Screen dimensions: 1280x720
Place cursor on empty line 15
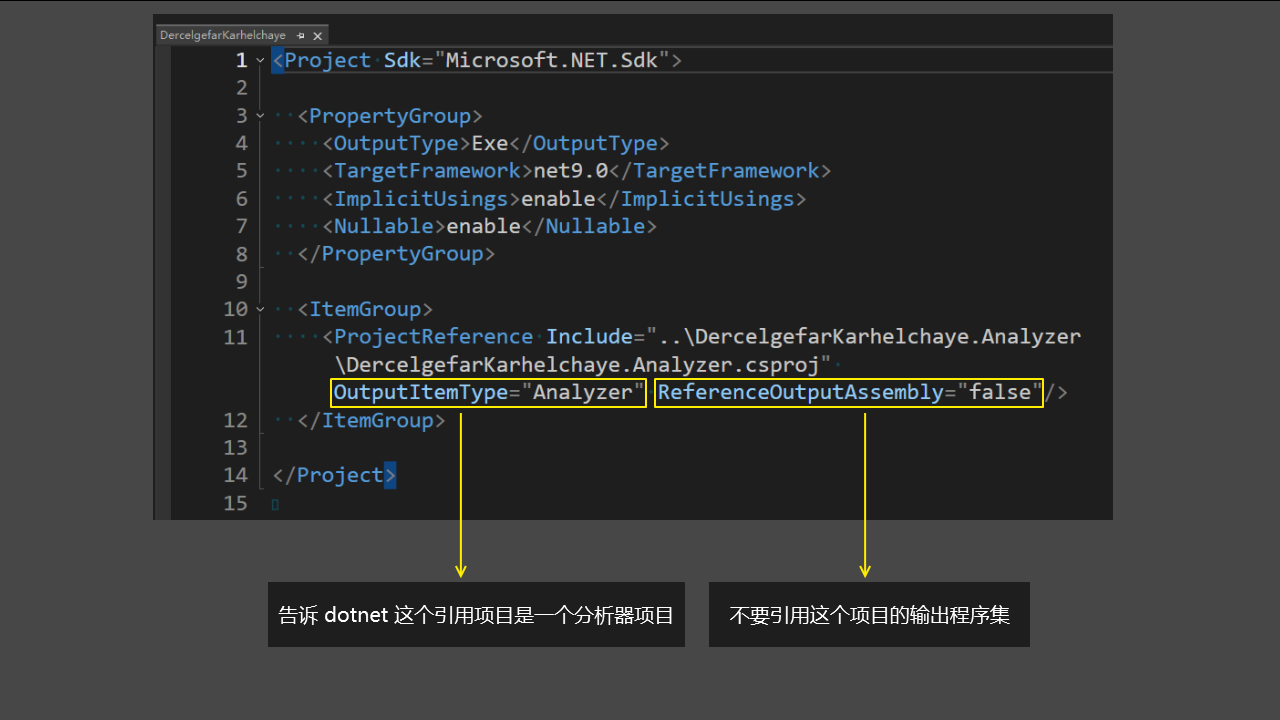point(275,503)
